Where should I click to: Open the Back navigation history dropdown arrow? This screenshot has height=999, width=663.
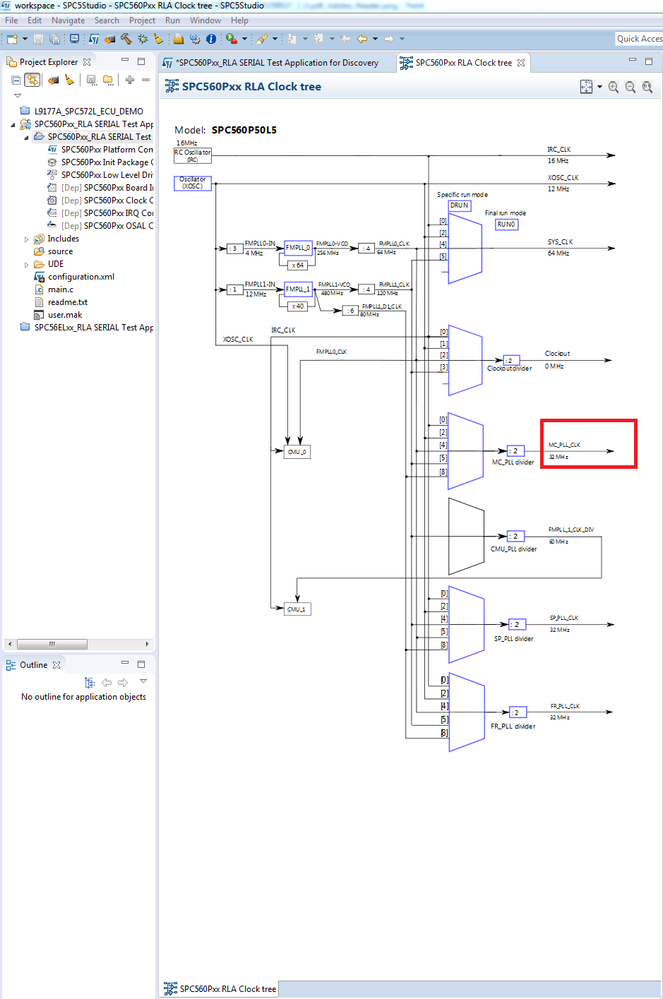click(374, 39)
